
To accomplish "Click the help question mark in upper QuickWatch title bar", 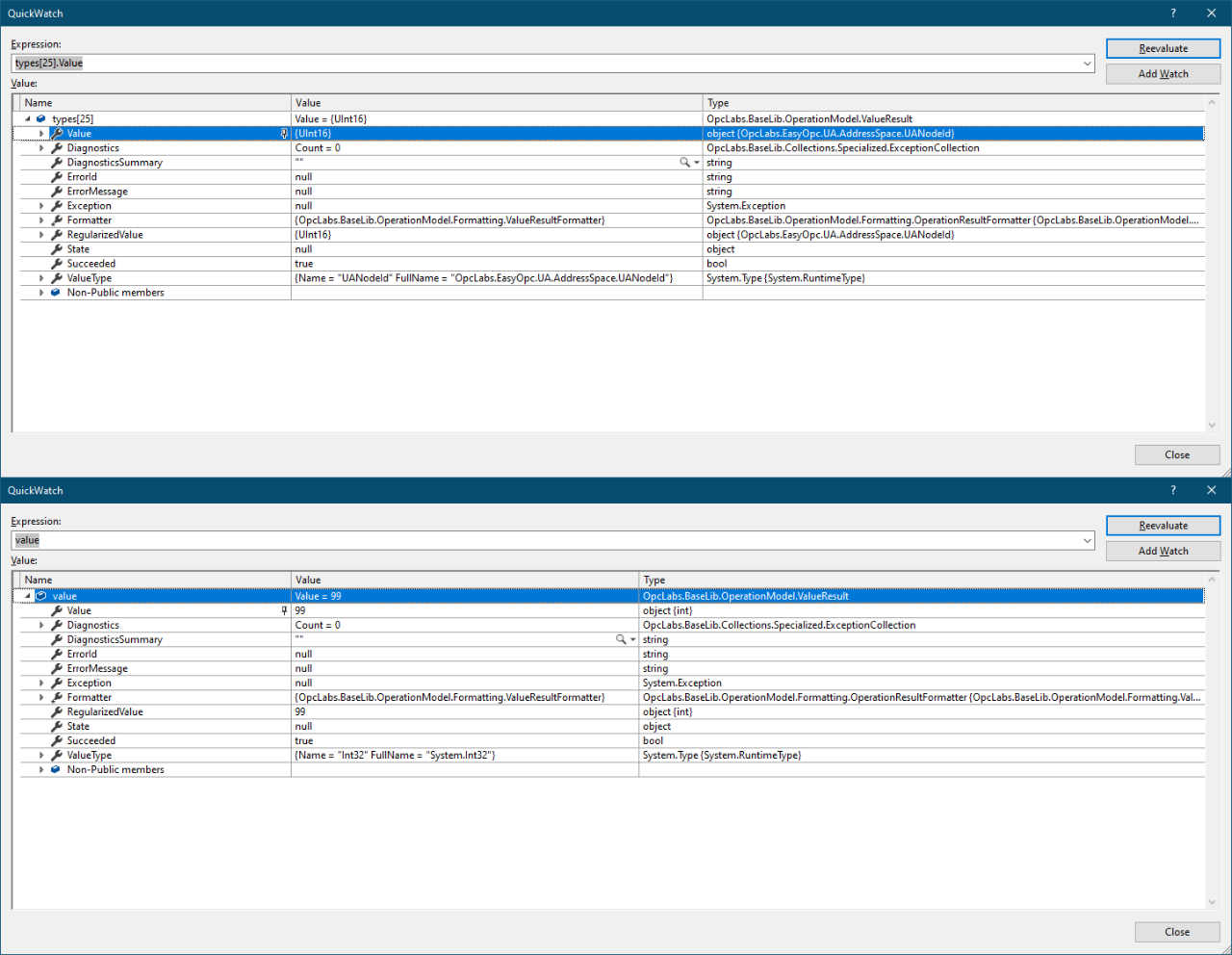I will tap(1172, 13).
